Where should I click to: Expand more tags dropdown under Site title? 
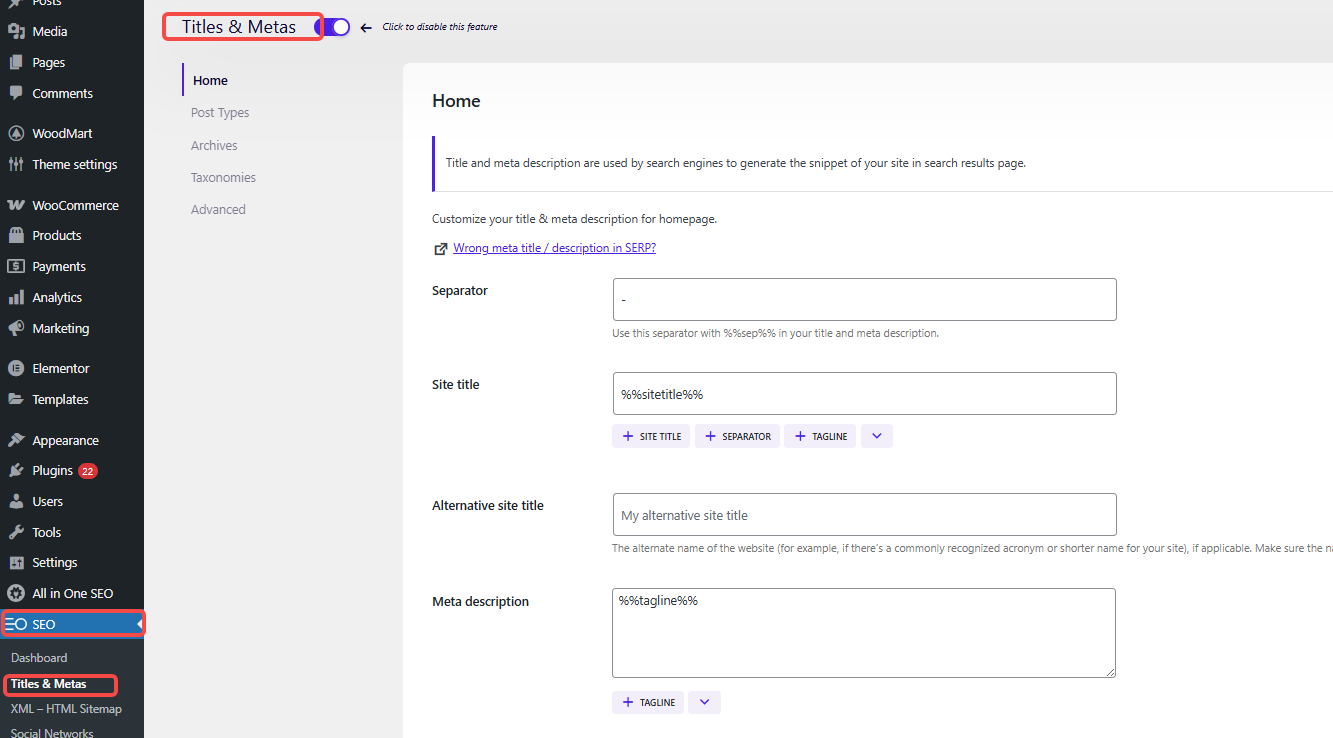(x=876, y=436)
